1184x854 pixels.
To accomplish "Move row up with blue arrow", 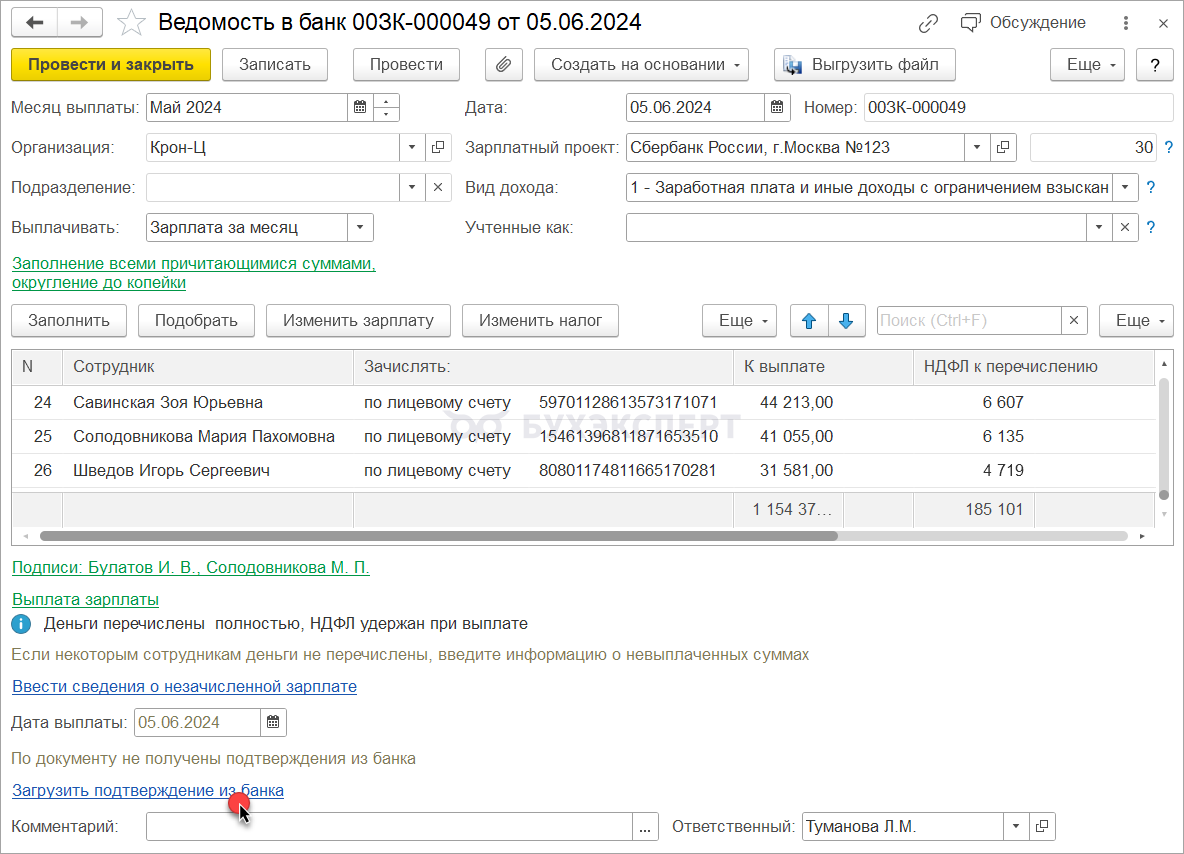I will click(x=809, y=321).
